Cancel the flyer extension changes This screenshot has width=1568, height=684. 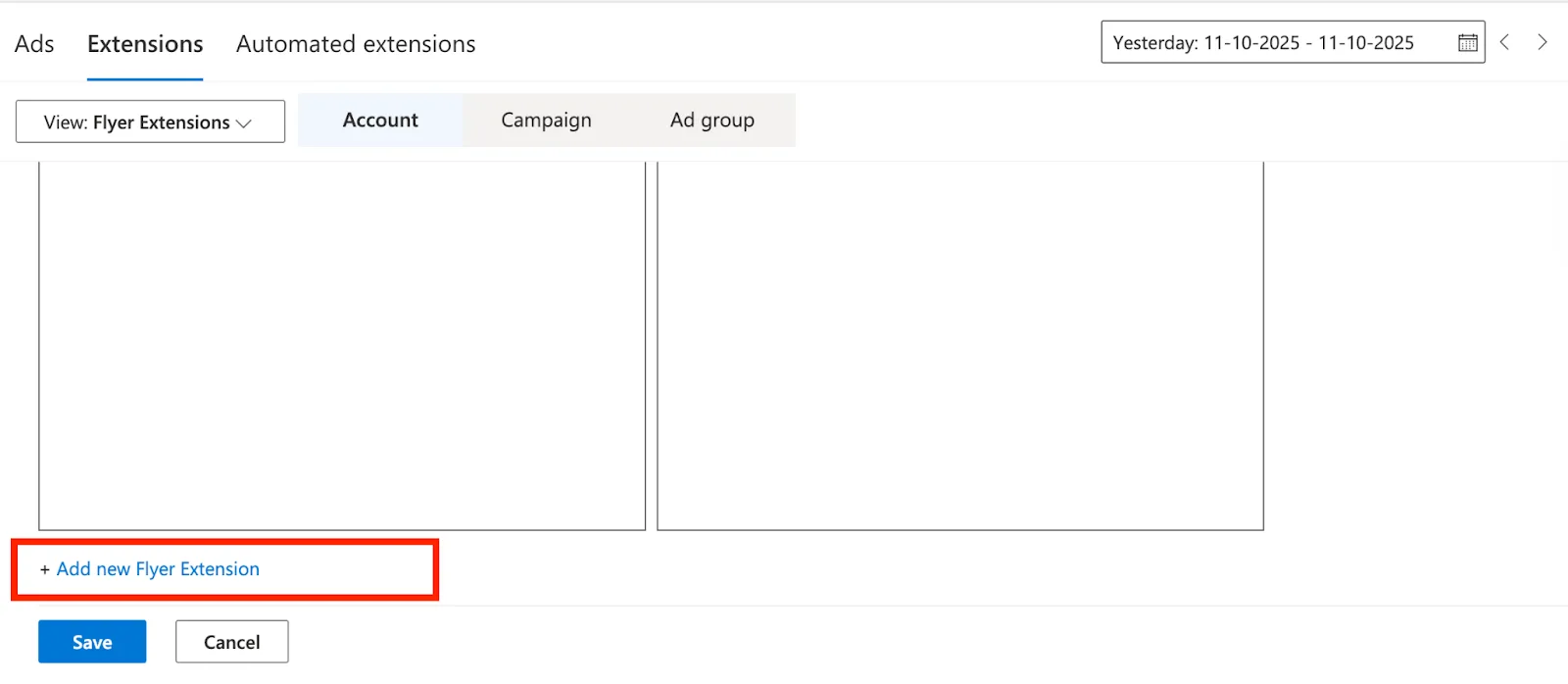232,642
